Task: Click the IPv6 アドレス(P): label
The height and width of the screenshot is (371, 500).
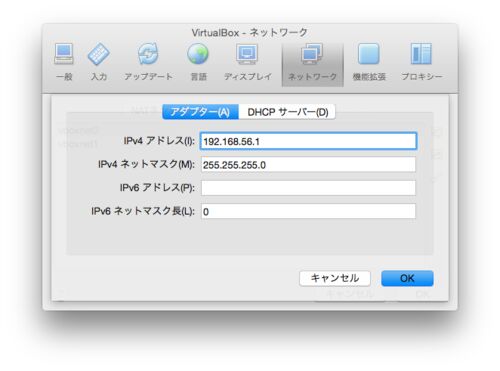Action: point(157,188)
